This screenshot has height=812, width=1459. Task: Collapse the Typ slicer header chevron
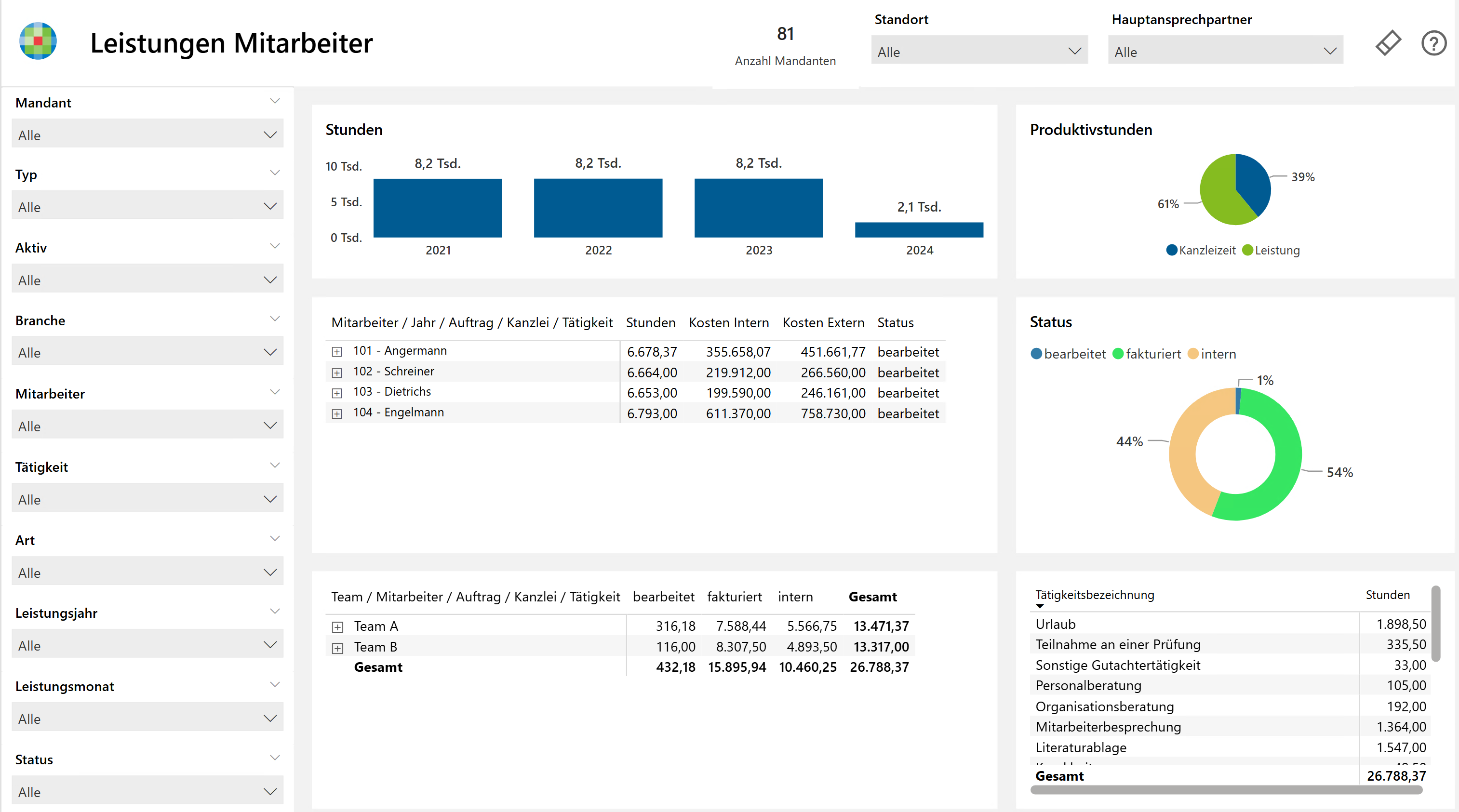[x=275, y=173]
